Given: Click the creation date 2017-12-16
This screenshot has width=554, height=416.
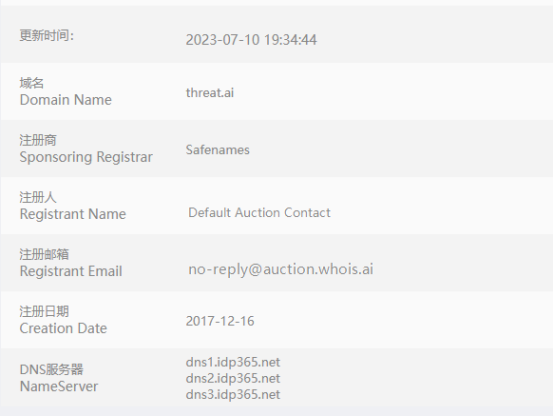Looking at the screenshot, I should point(220,321).
